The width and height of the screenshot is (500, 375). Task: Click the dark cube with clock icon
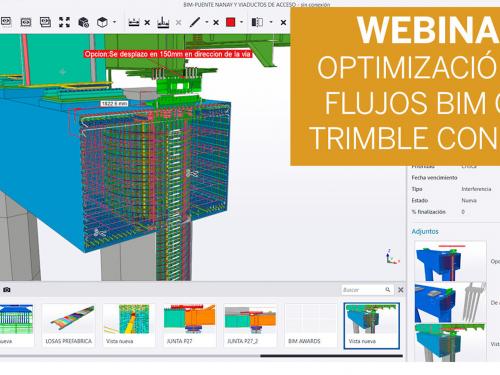coord(83,22)
